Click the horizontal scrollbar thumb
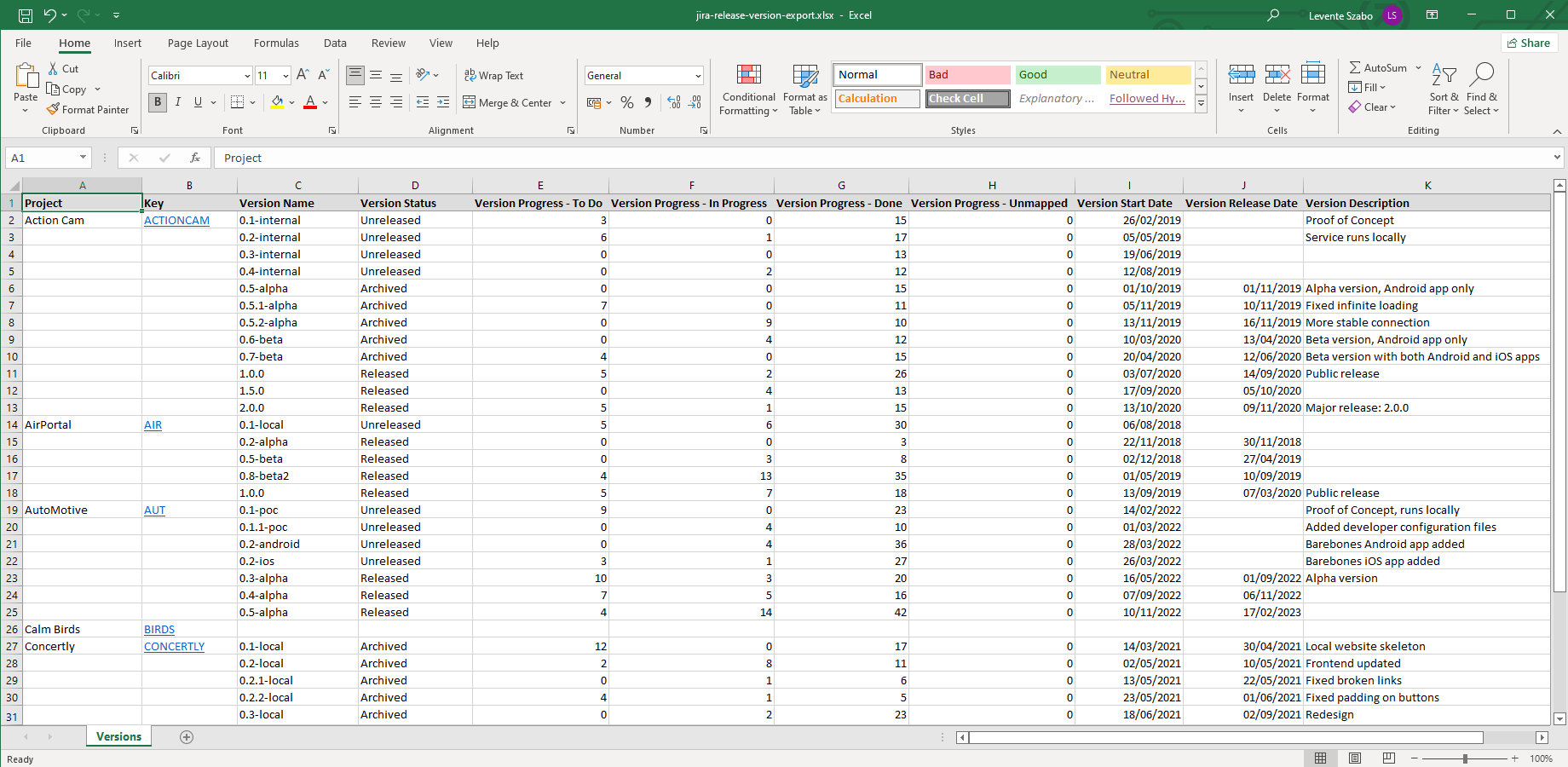Image resolution: width=1568 pixels, height=767 pixels. [1225, 737]
